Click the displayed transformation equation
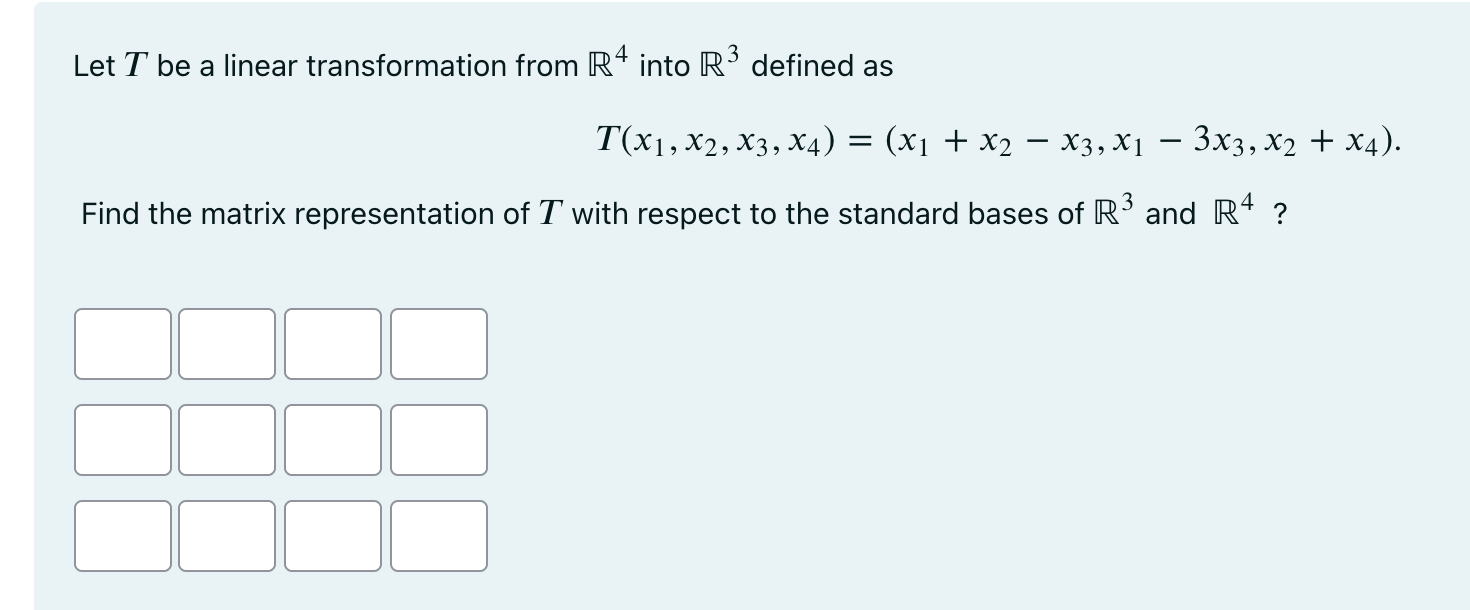Screen dimensions: 1470x610 (x=997, y=141)
